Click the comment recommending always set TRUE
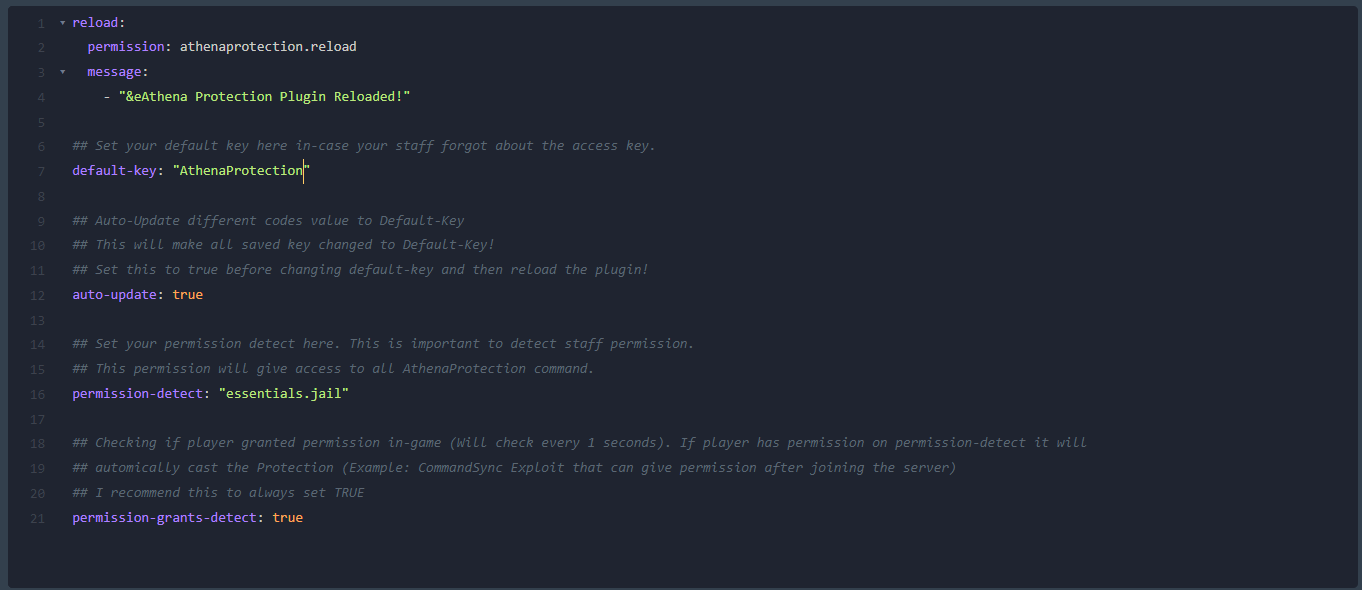Image resolution: width=1362 pixels, height=590 pixels. pos(218,493)
